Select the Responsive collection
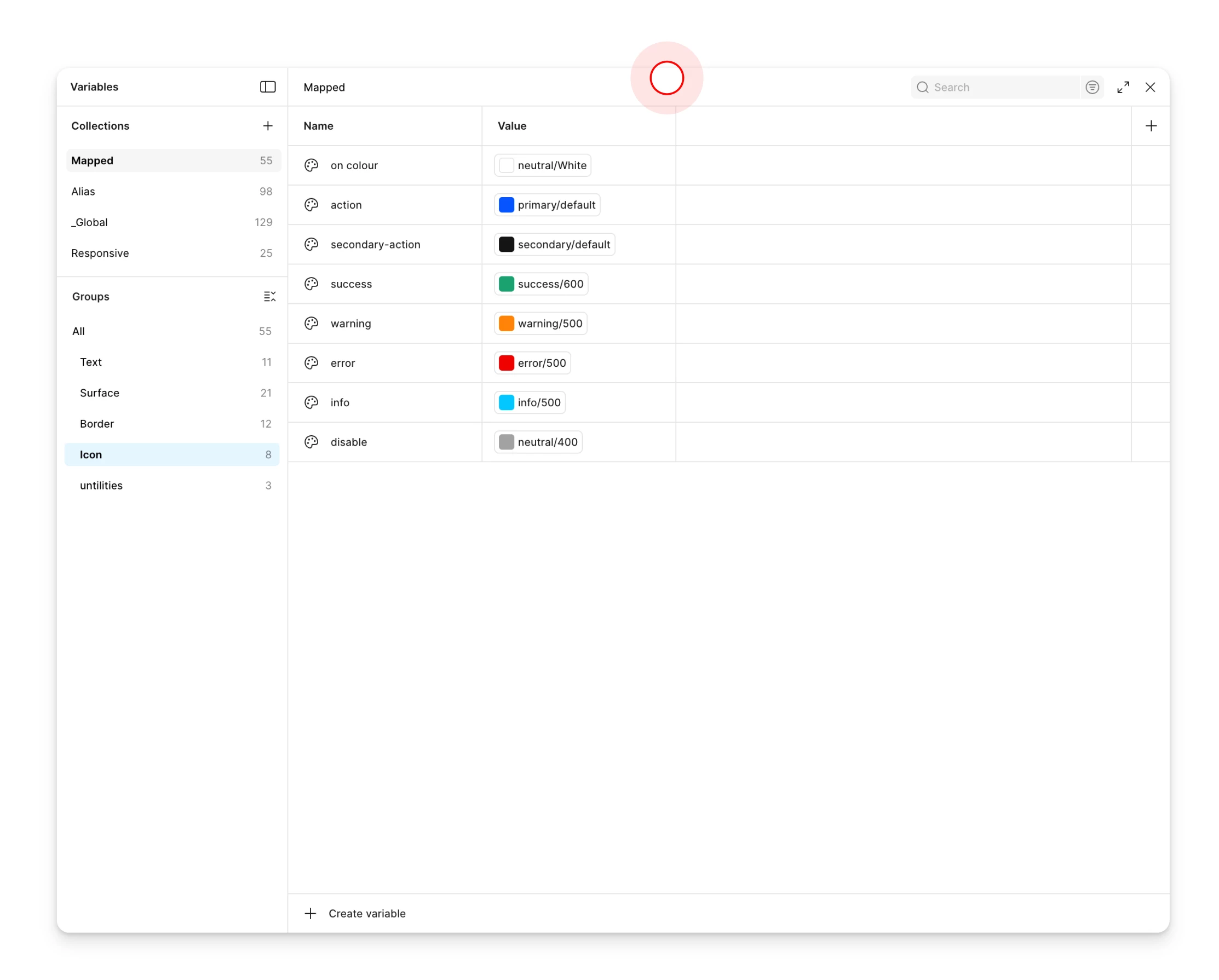This screenshot has width=1219, height=980. [x=100, y=253]
